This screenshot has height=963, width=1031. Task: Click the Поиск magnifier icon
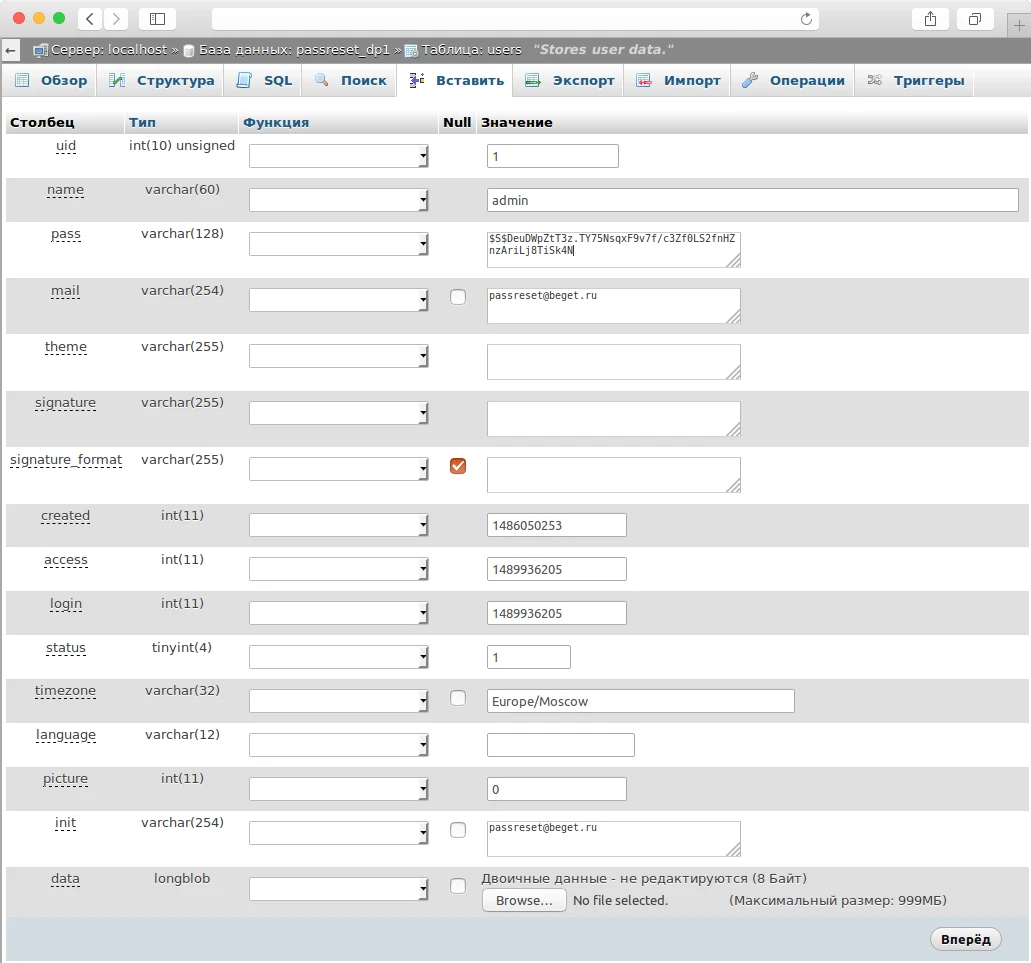click(x=321, y=81)
